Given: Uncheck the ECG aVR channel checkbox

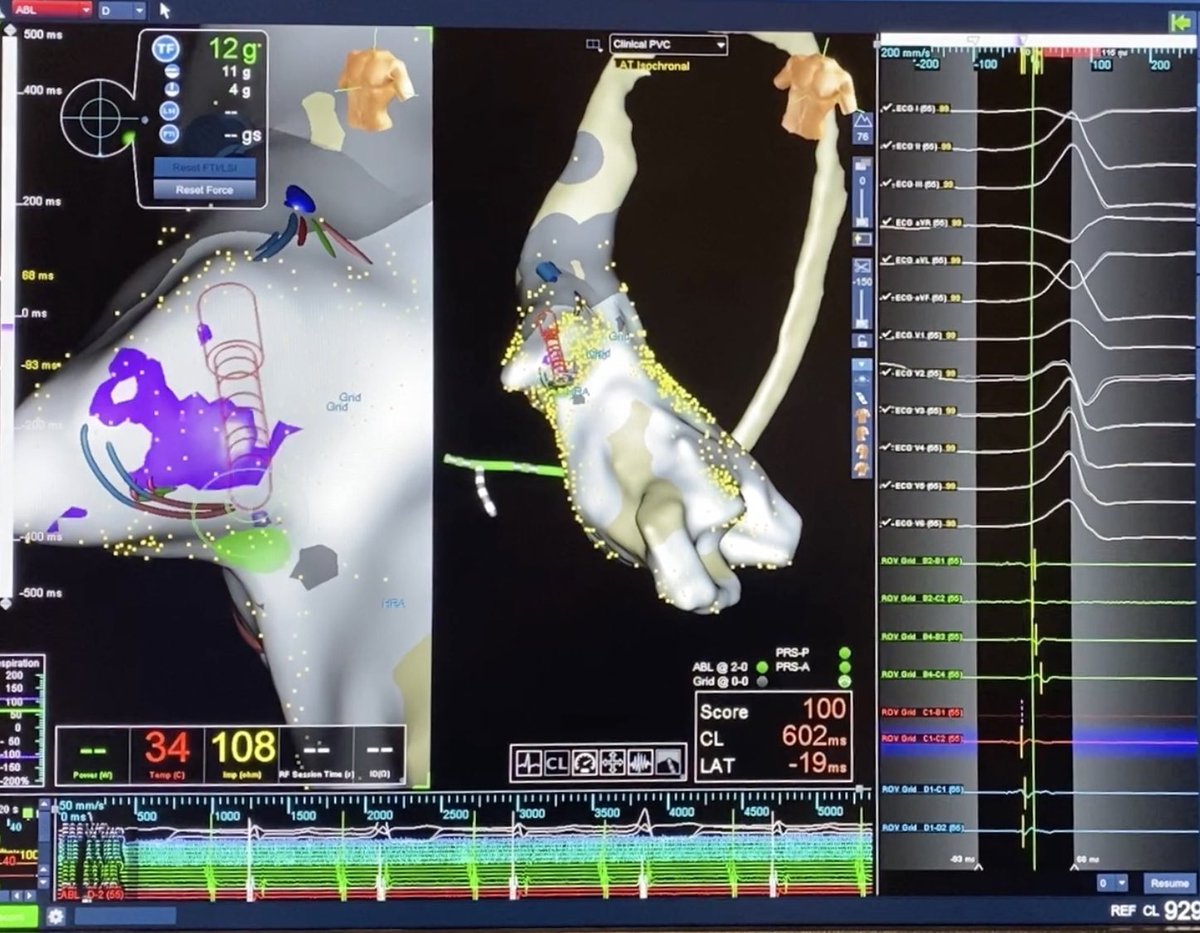Looking at the screenshot, I should (x=885, y=222).
